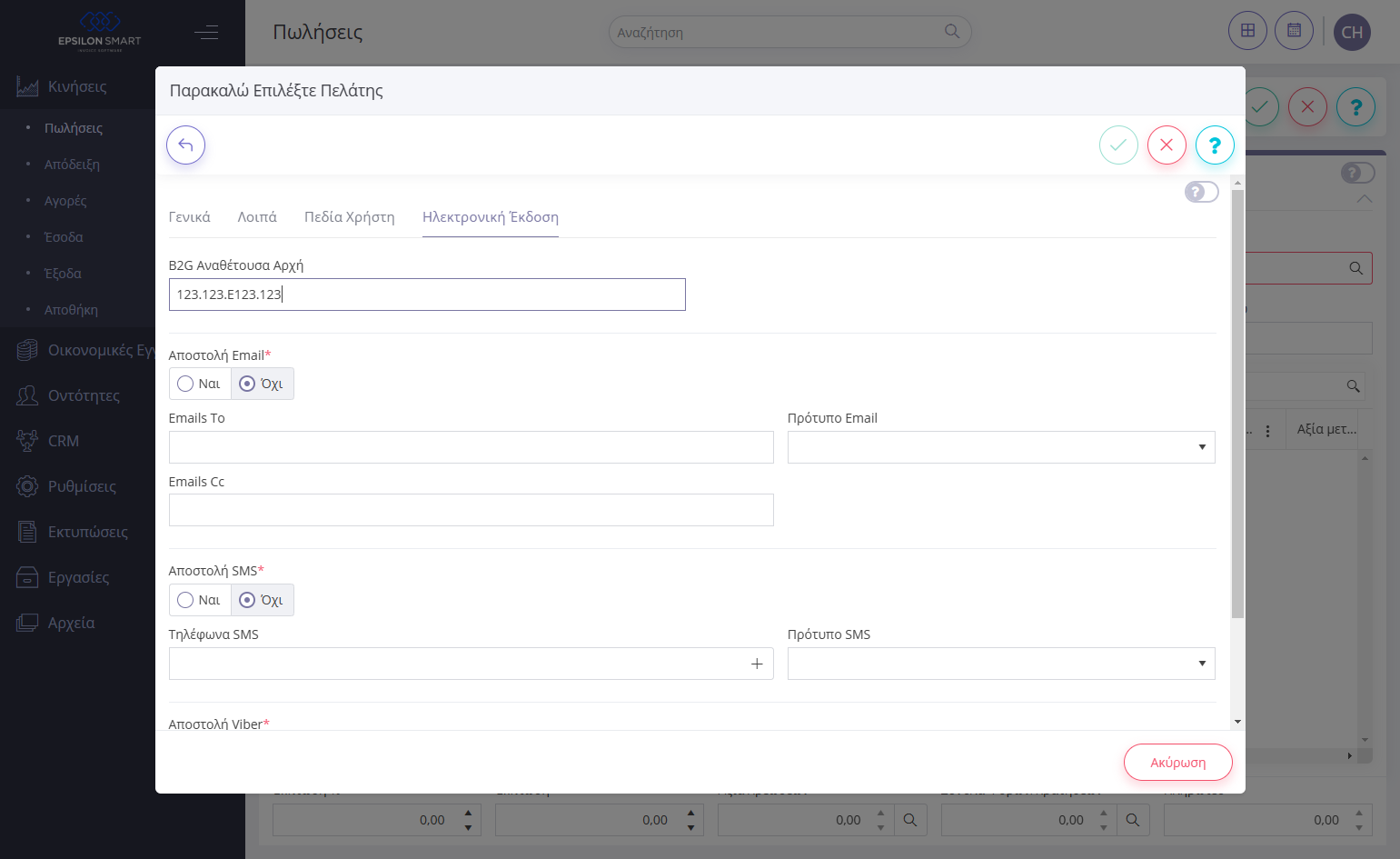Open the grid view icon in the header

(1247, 31)
